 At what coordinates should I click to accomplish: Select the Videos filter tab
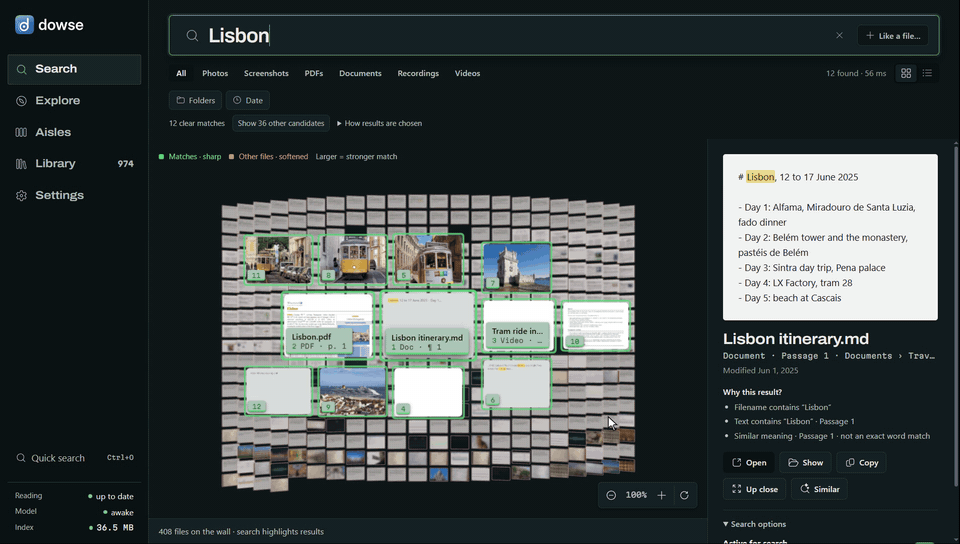coord(467,73)
